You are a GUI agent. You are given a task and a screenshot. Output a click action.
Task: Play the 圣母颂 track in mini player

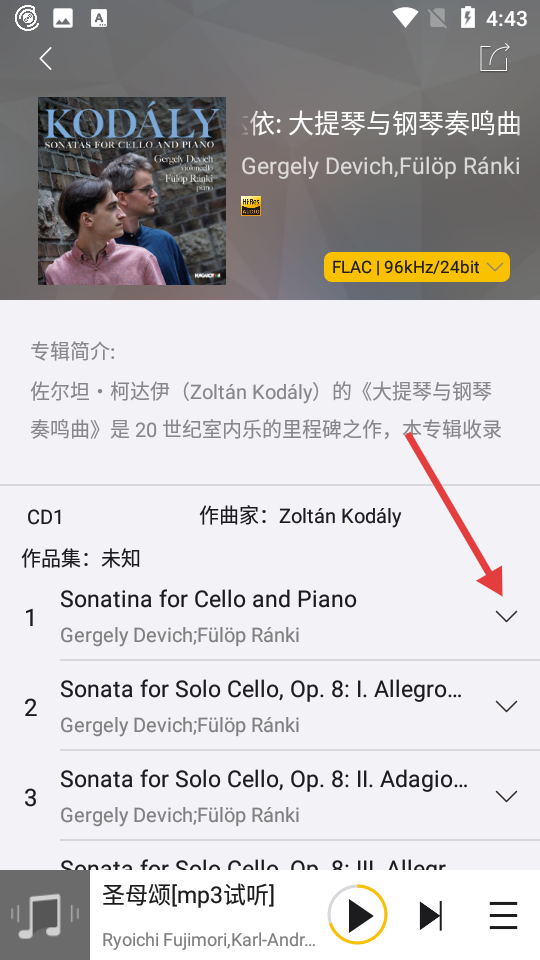click(x=358, y=915)
